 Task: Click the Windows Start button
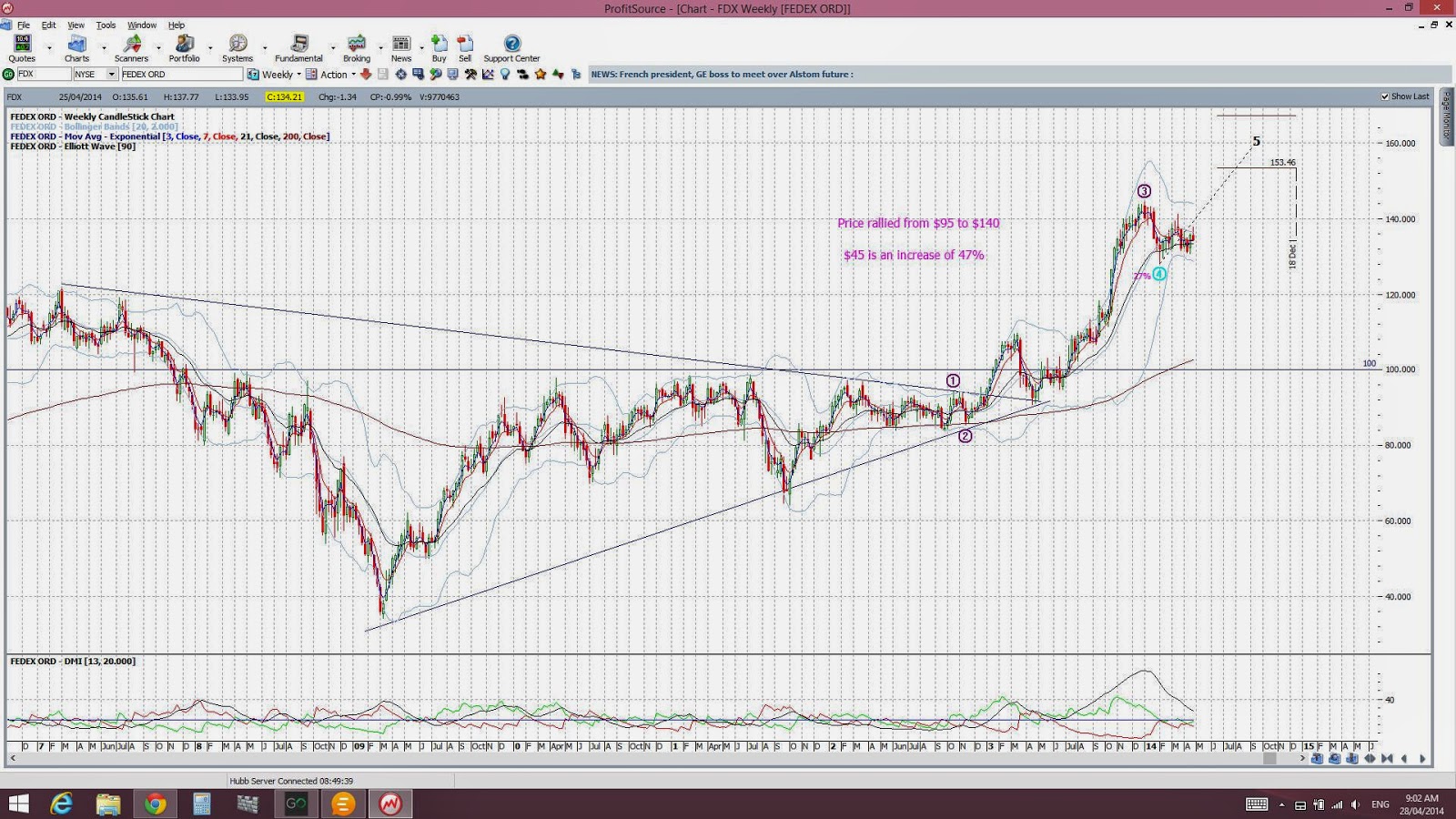pos(18,804)
